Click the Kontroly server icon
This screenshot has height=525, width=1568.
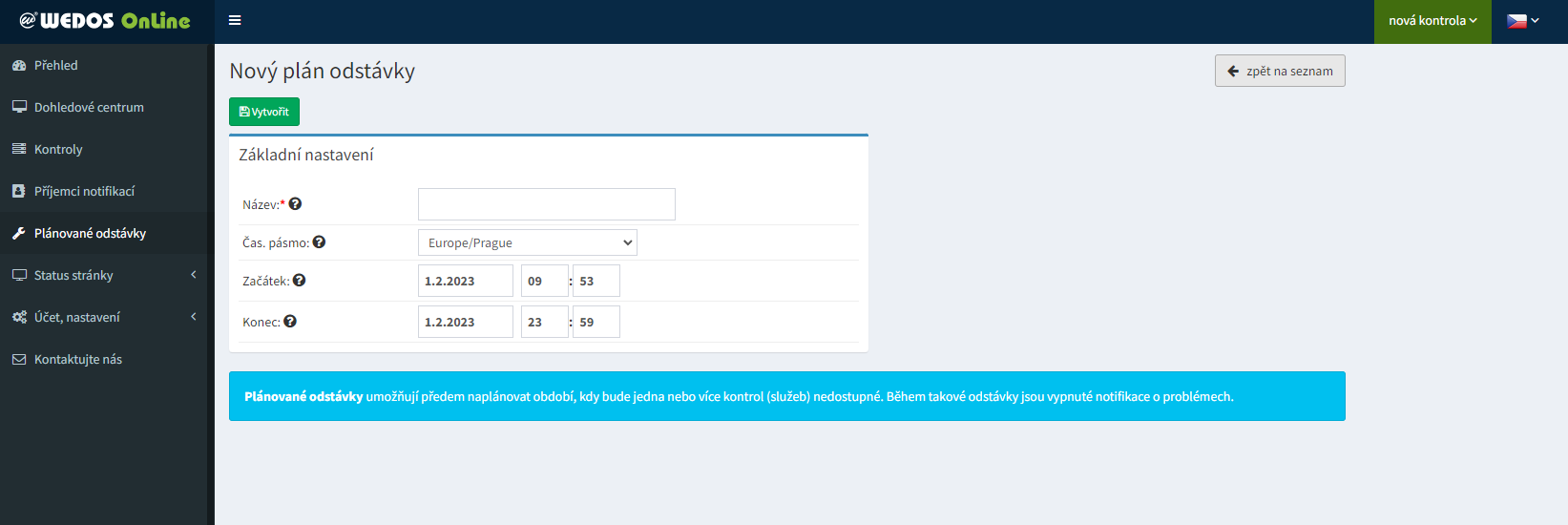coord(19,149)
